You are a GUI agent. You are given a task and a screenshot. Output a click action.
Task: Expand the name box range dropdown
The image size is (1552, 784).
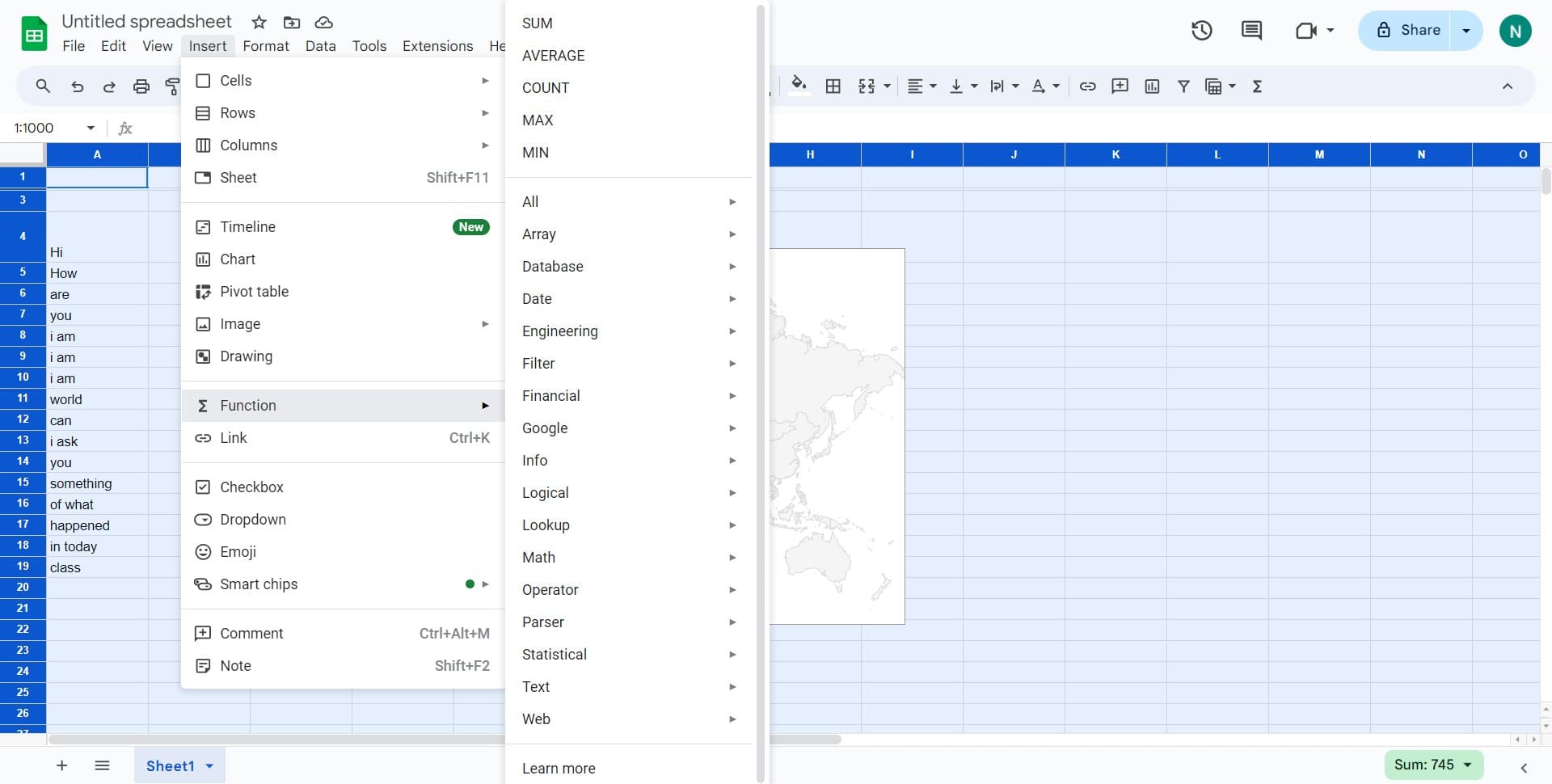(91, 128)
